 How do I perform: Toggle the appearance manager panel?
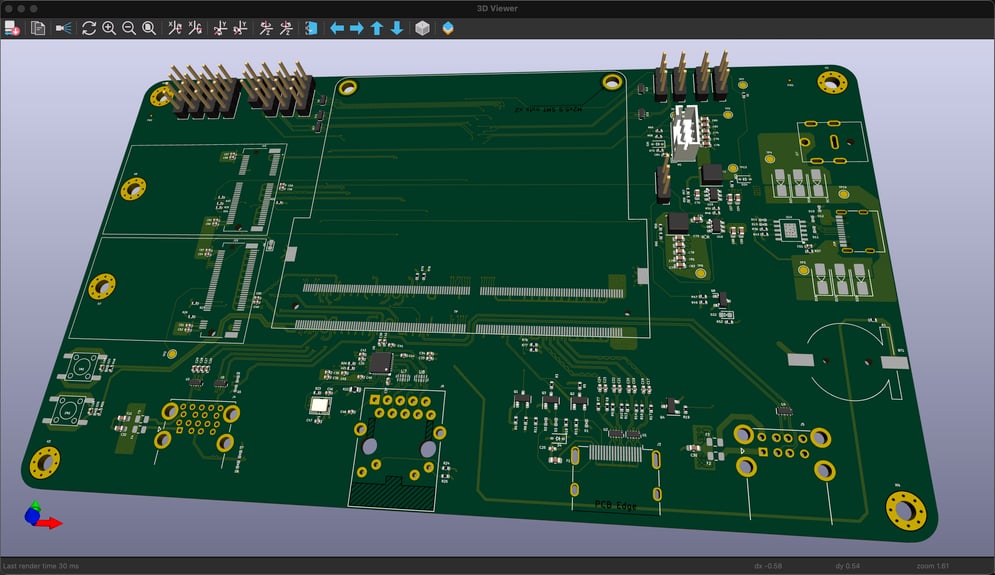[447, 28]
